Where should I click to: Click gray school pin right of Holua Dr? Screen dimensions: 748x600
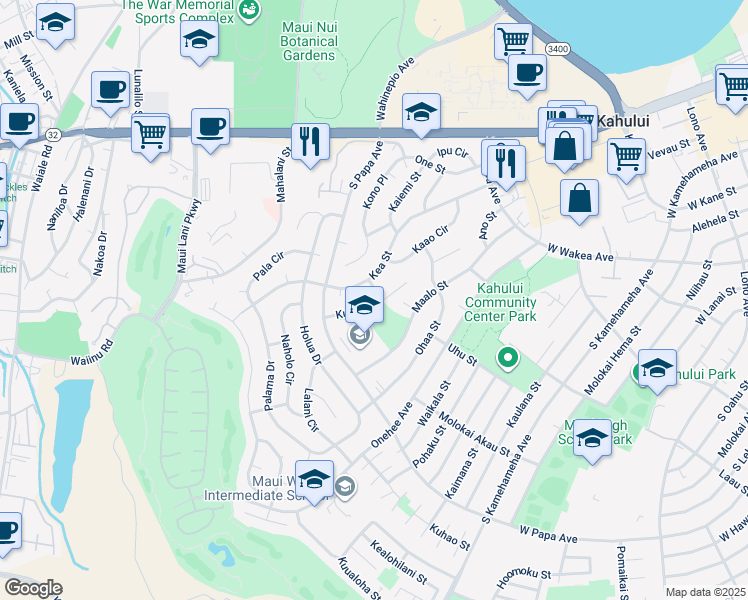pyautogui.click(x=360, y=336)
